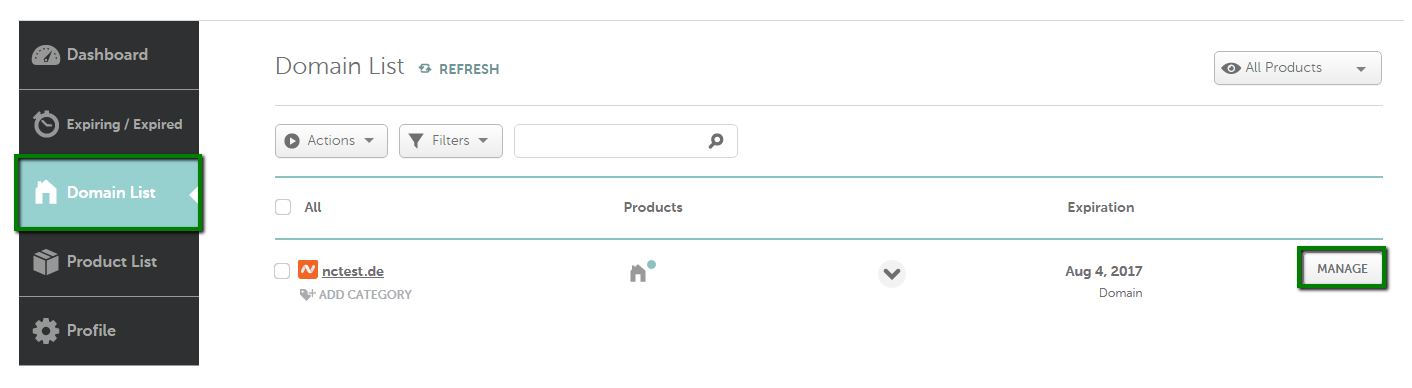Click the Dashboard gauge icon
1412x388 pixels.
(46, 55)
